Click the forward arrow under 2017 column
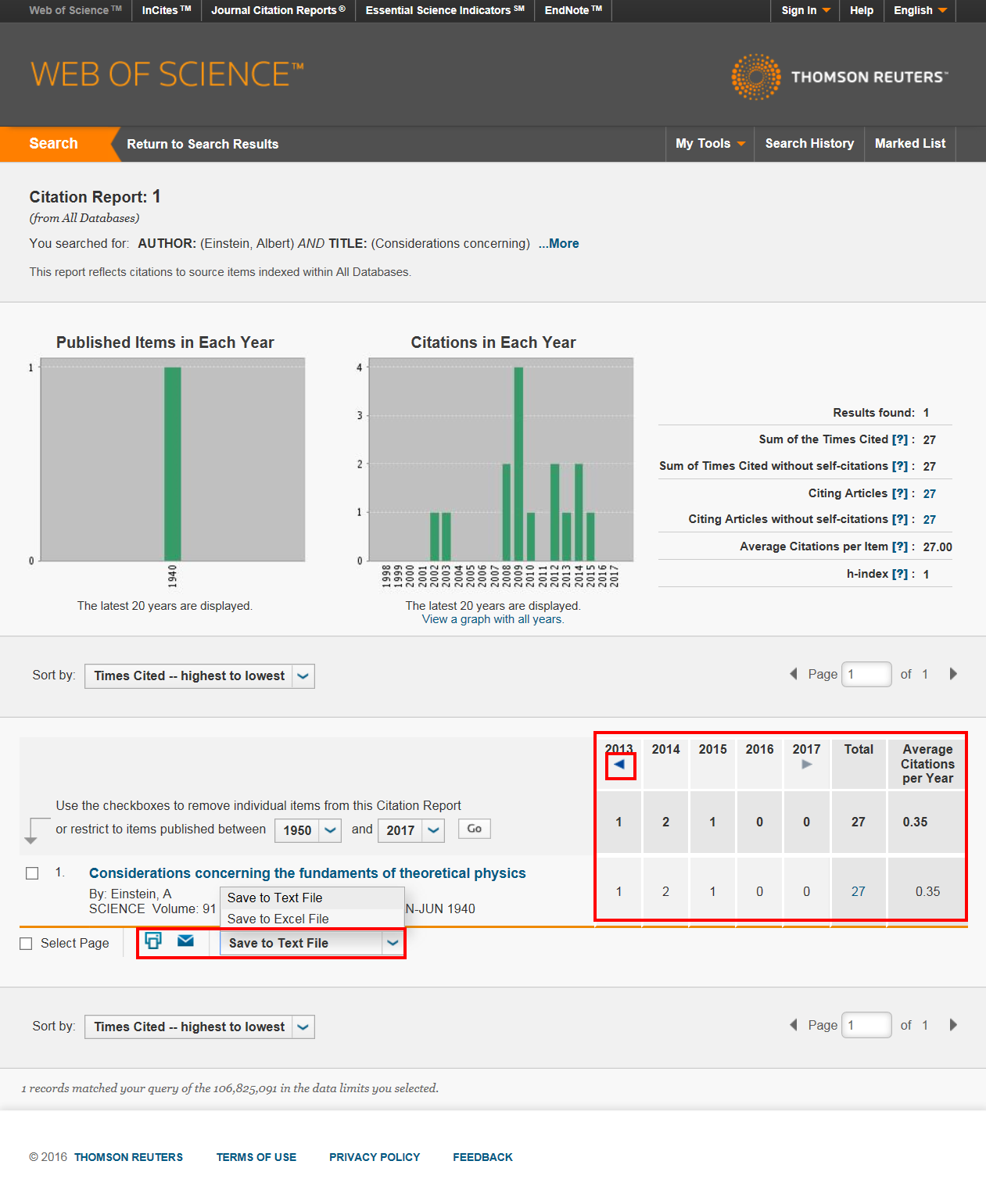The image size is (986, 1204). (x=806, y=765)
